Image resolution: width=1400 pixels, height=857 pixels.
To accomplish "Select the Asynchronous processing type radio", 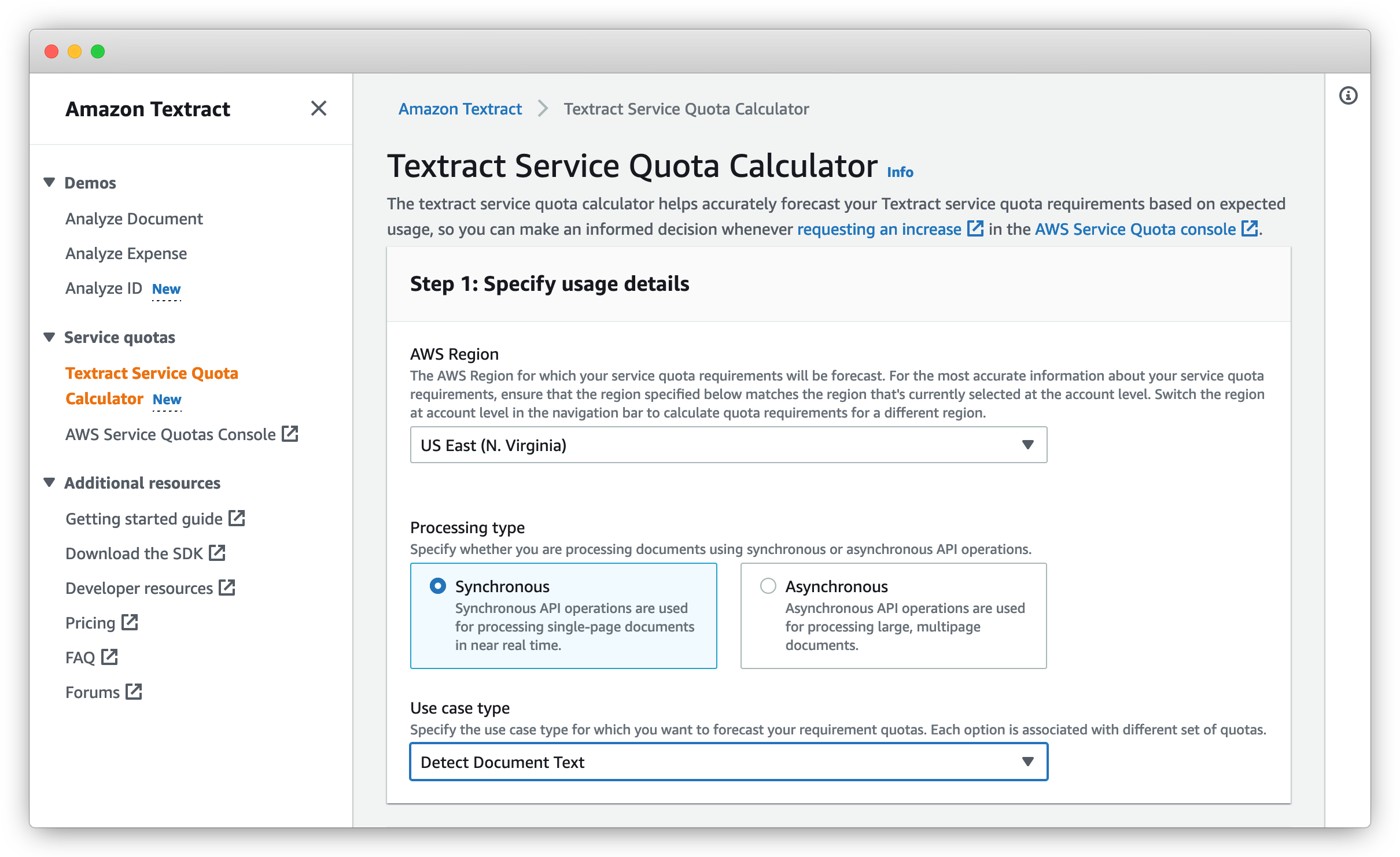I will click(768, 586).
